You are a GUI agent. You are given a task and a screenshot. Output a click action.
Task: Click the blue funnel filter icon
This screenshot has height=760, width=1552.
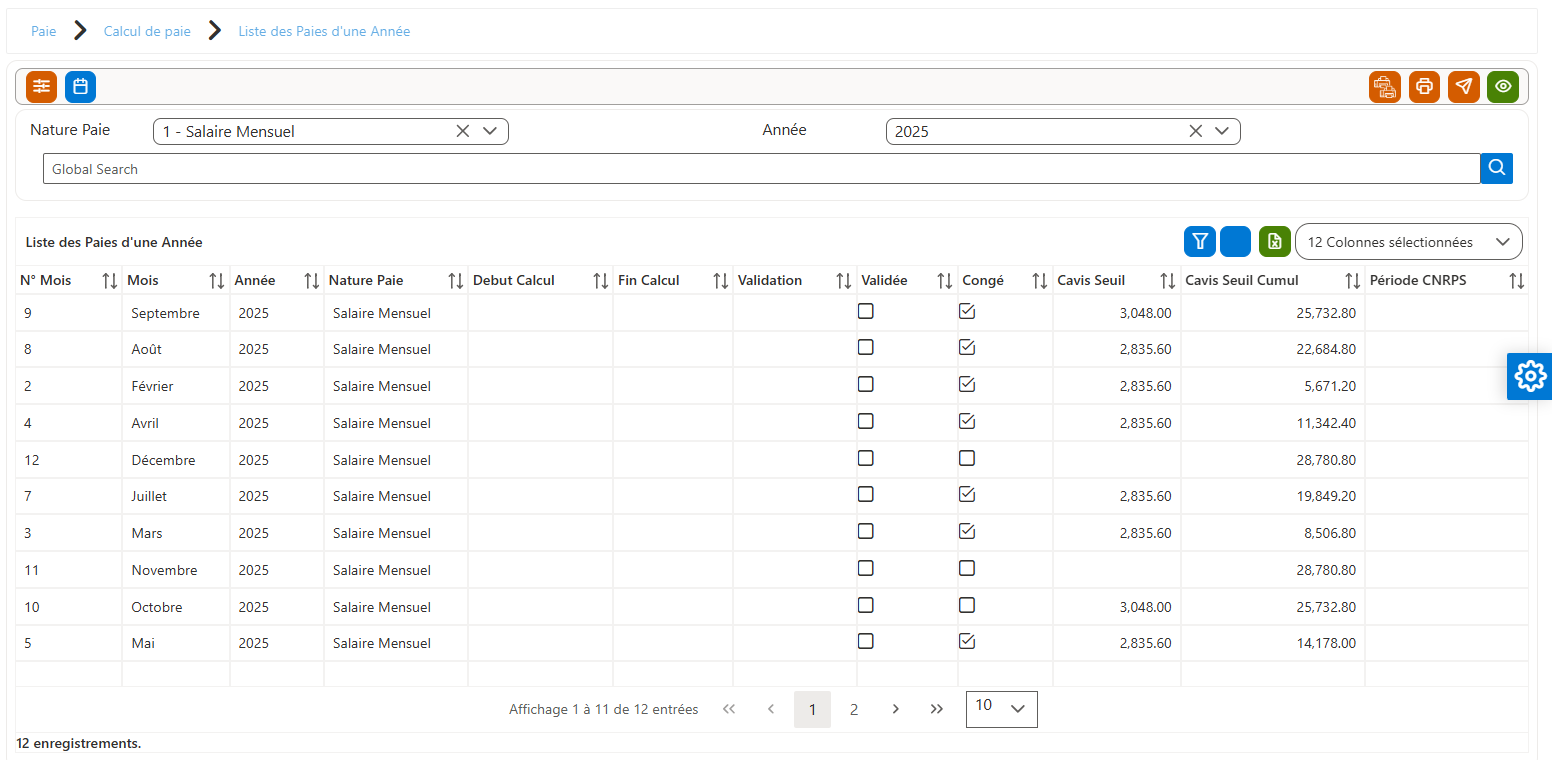tap(1200, 241)
